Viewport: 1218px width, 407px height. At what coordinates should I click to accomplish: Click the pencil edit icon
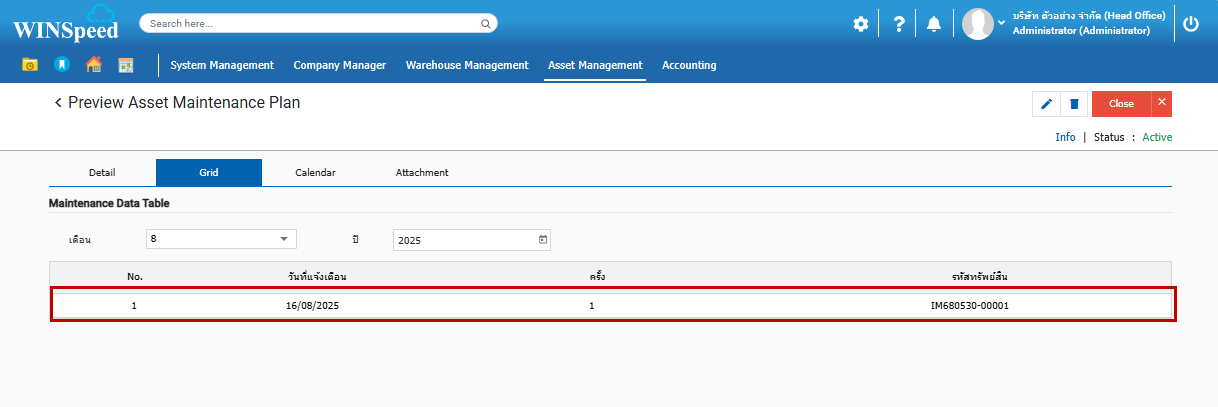(x=1046, y=104)
